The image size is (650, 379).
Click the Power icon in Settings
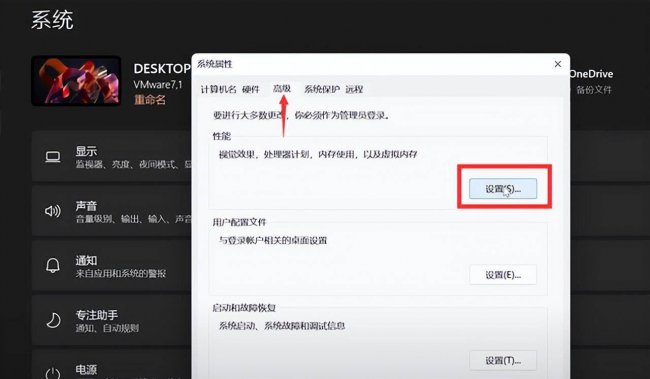[53, 373]
